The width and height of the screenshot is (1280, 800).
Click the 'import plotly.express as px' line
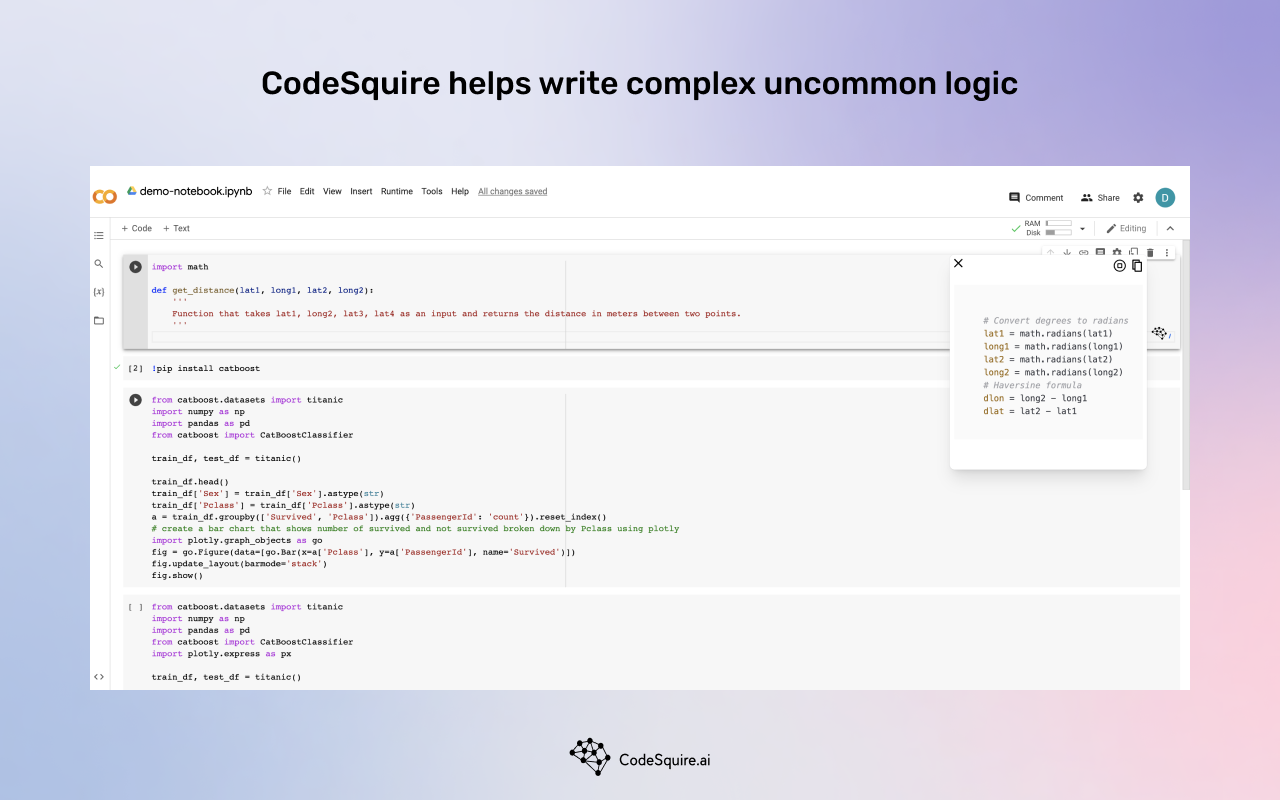pyautogui.click(x=221, y=654)
